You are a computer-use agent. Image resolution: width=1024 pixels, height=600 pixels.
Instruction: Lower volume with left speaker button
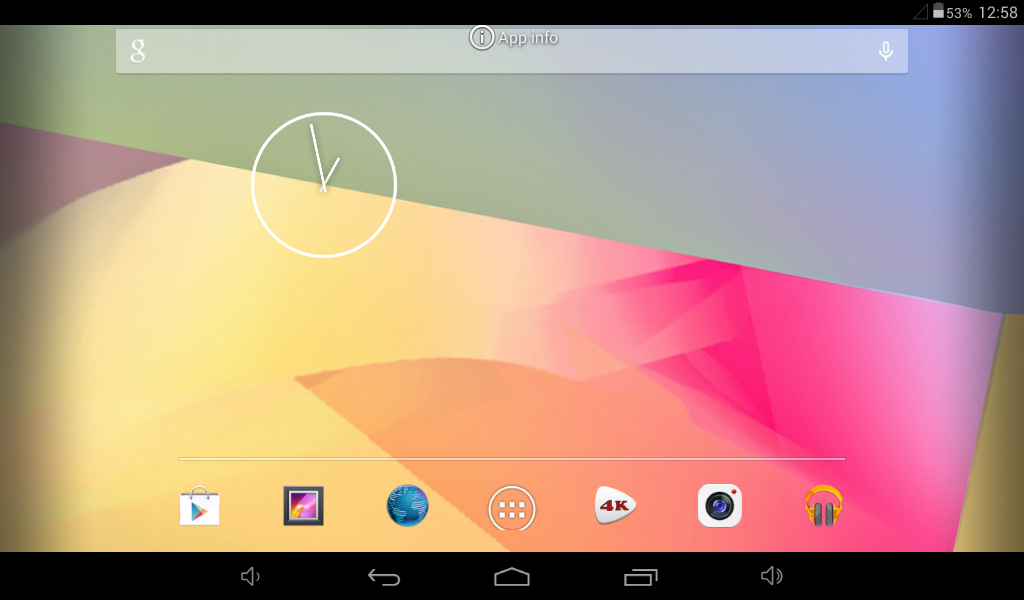(250, 576)
